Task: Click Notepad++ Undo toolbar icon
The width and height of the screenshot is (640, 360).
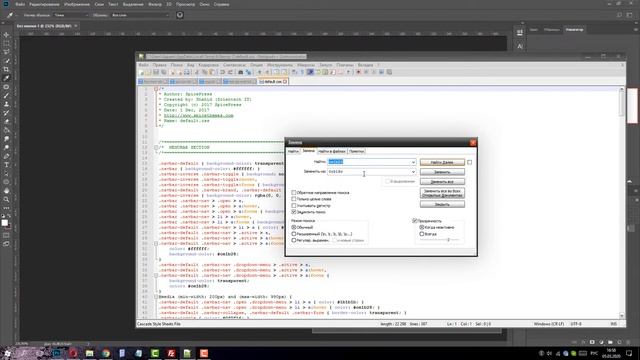Action: [x=222, y=72]
